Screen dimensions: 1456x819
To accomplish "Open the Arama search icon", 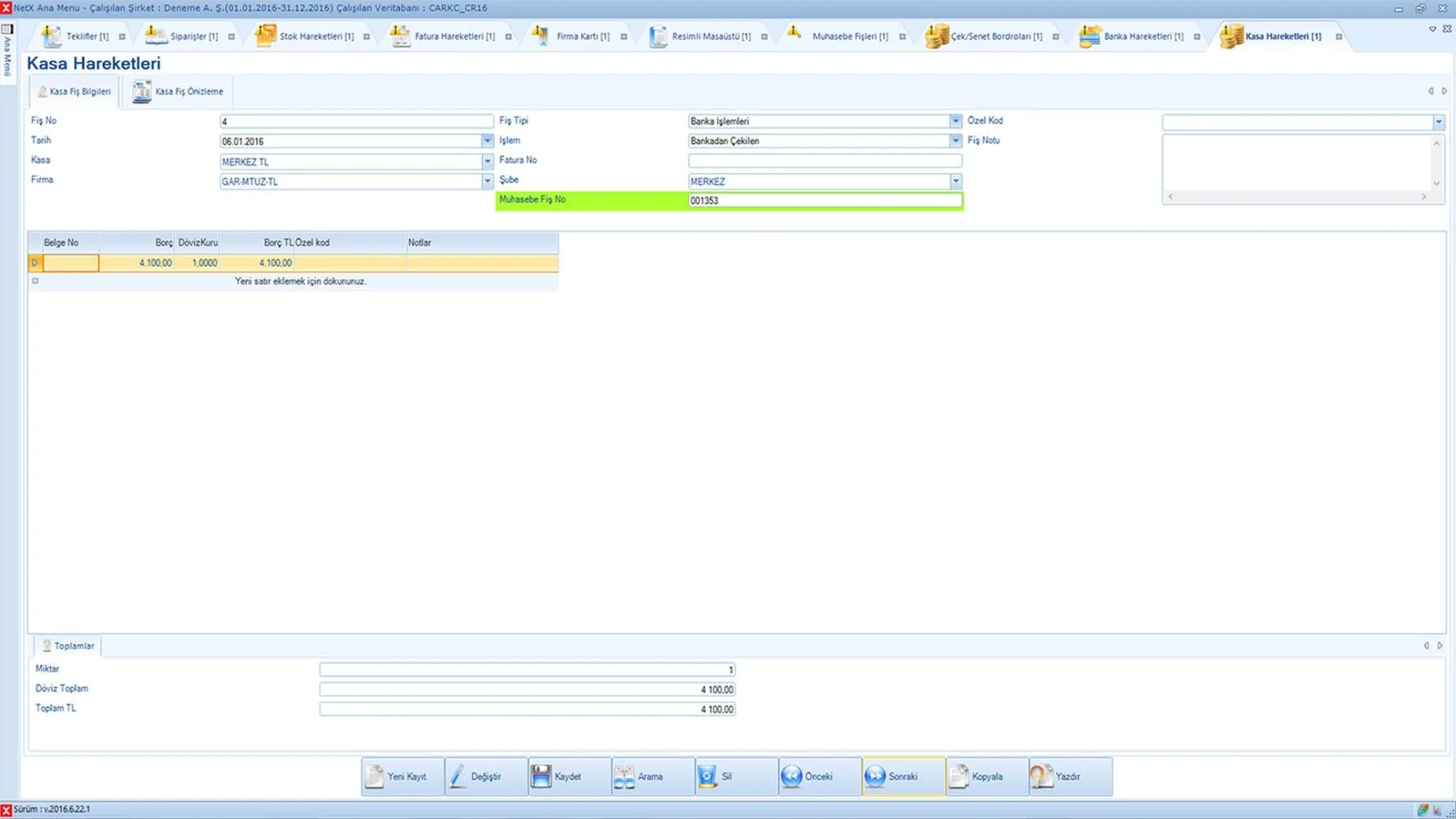I will (625, 776).
